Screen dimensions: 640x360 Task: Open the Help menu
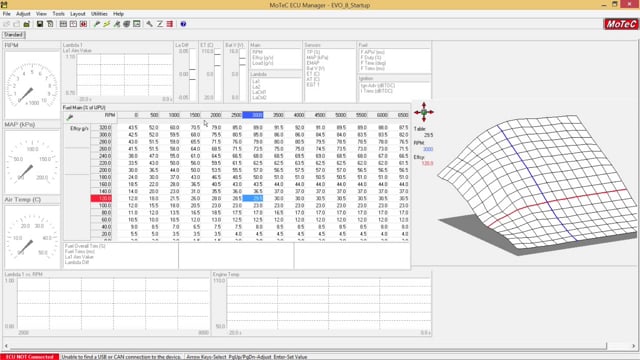[118, 14]
